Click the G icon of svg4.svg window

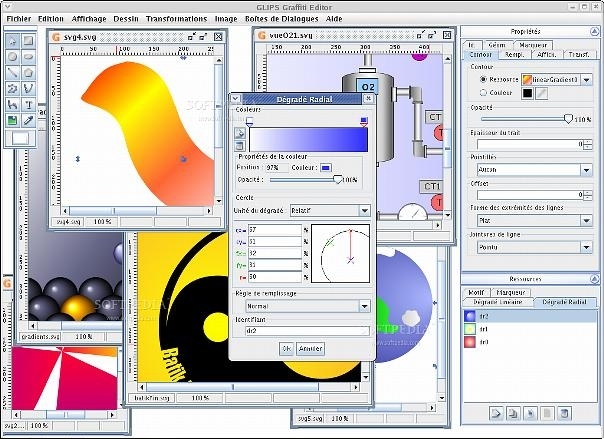point(56,37)
